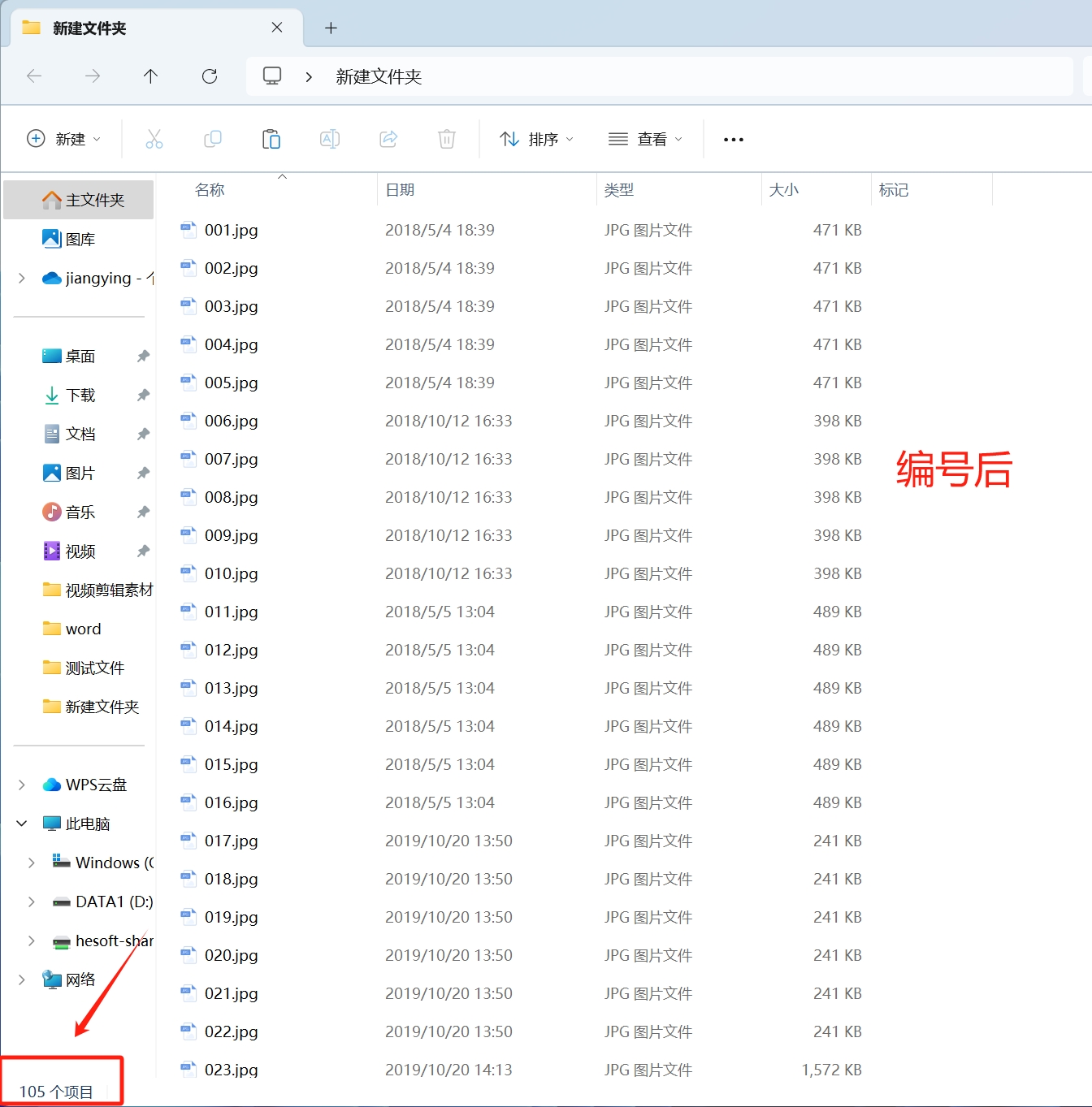Click the Share icon on the toolbar
This screenshot has width=1092, height=1107.
pos(388,138)
